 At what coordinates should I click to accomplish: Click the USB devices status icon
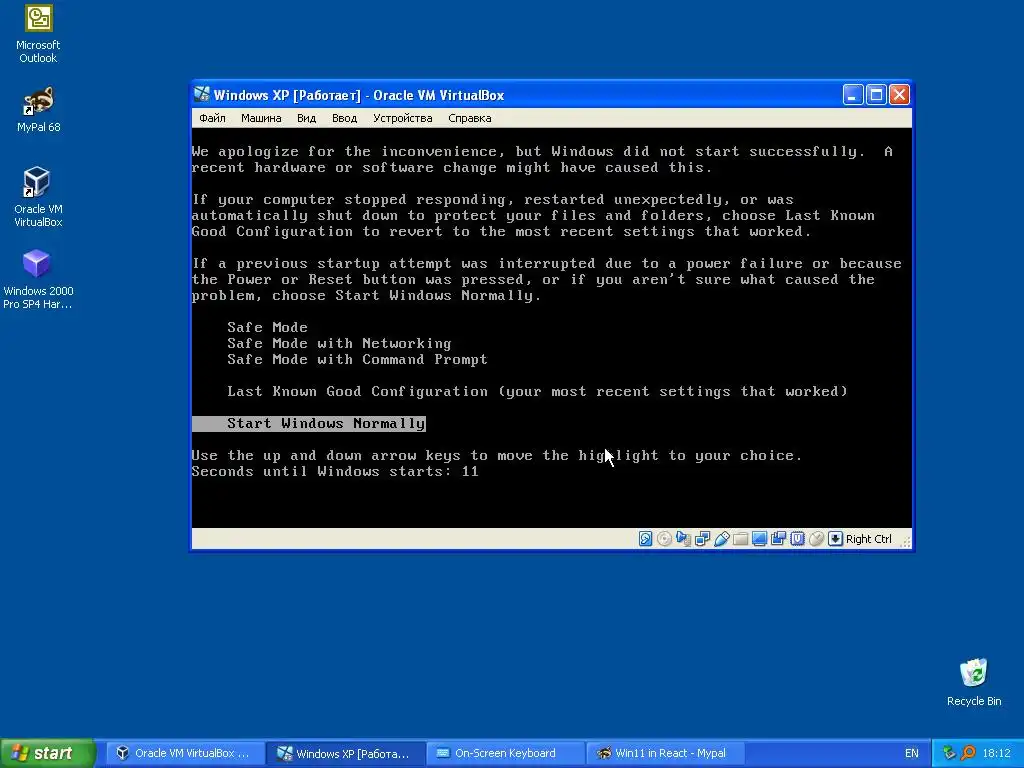click(x=722, y=539)
